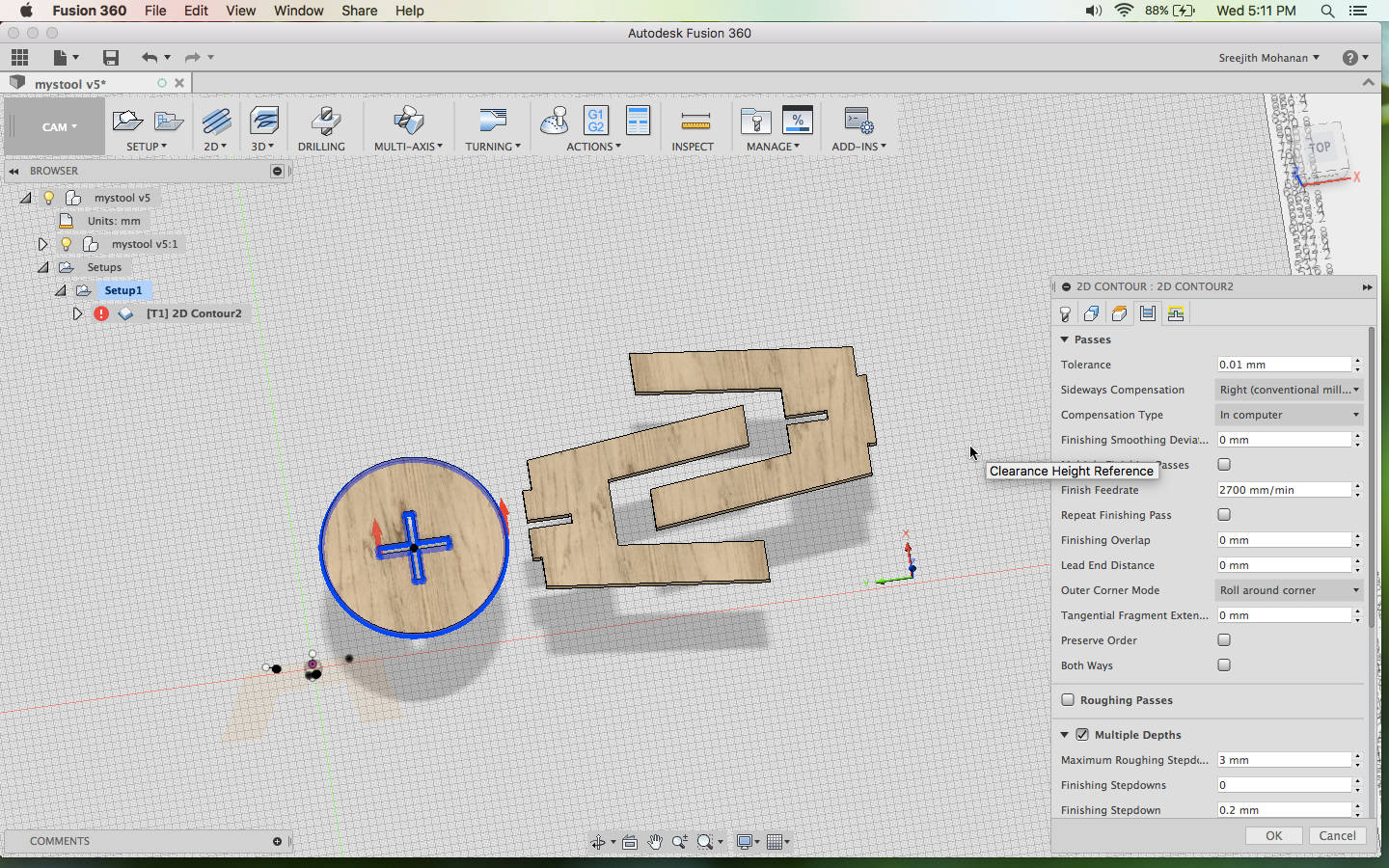Select the Turning tool icon

pos(493,122)
